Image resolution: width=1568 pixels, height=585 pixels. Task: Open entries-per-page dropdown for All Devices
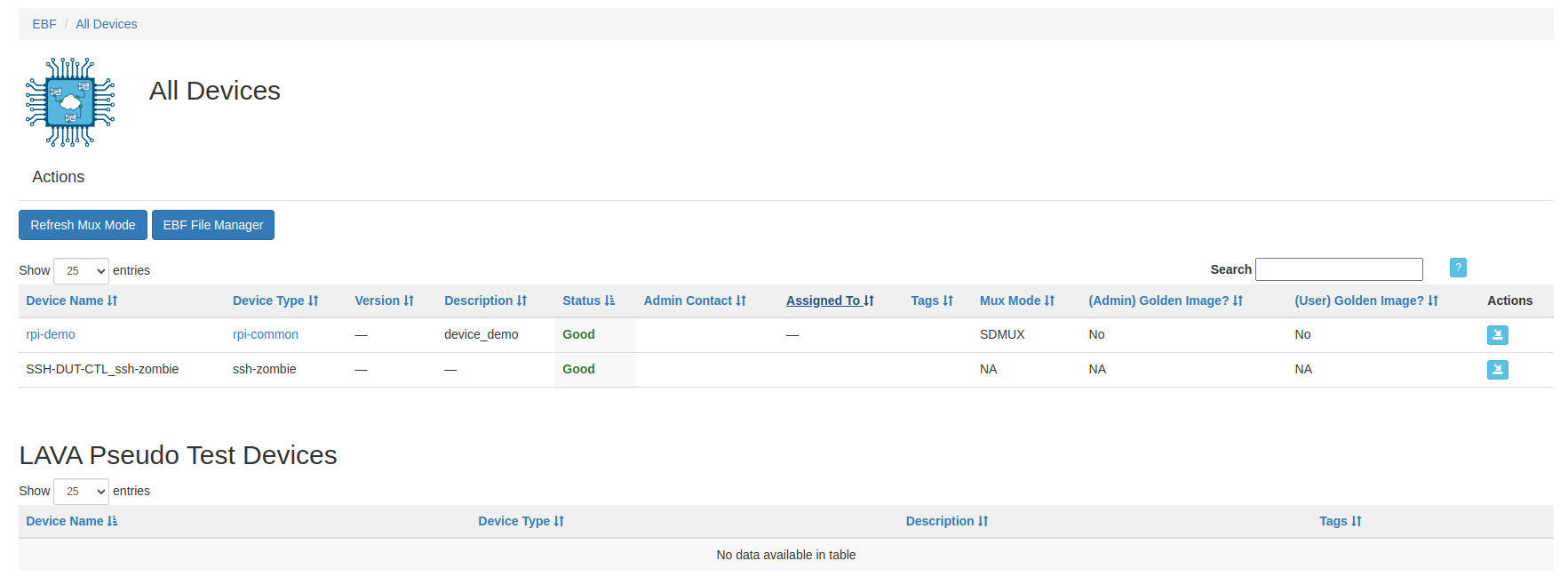81,270
